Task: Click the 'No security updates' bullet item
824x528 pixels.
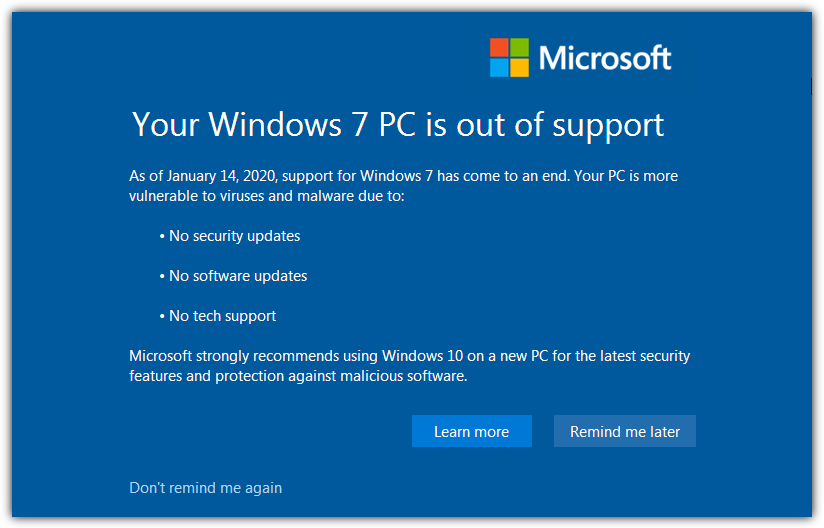Action: 230,236
